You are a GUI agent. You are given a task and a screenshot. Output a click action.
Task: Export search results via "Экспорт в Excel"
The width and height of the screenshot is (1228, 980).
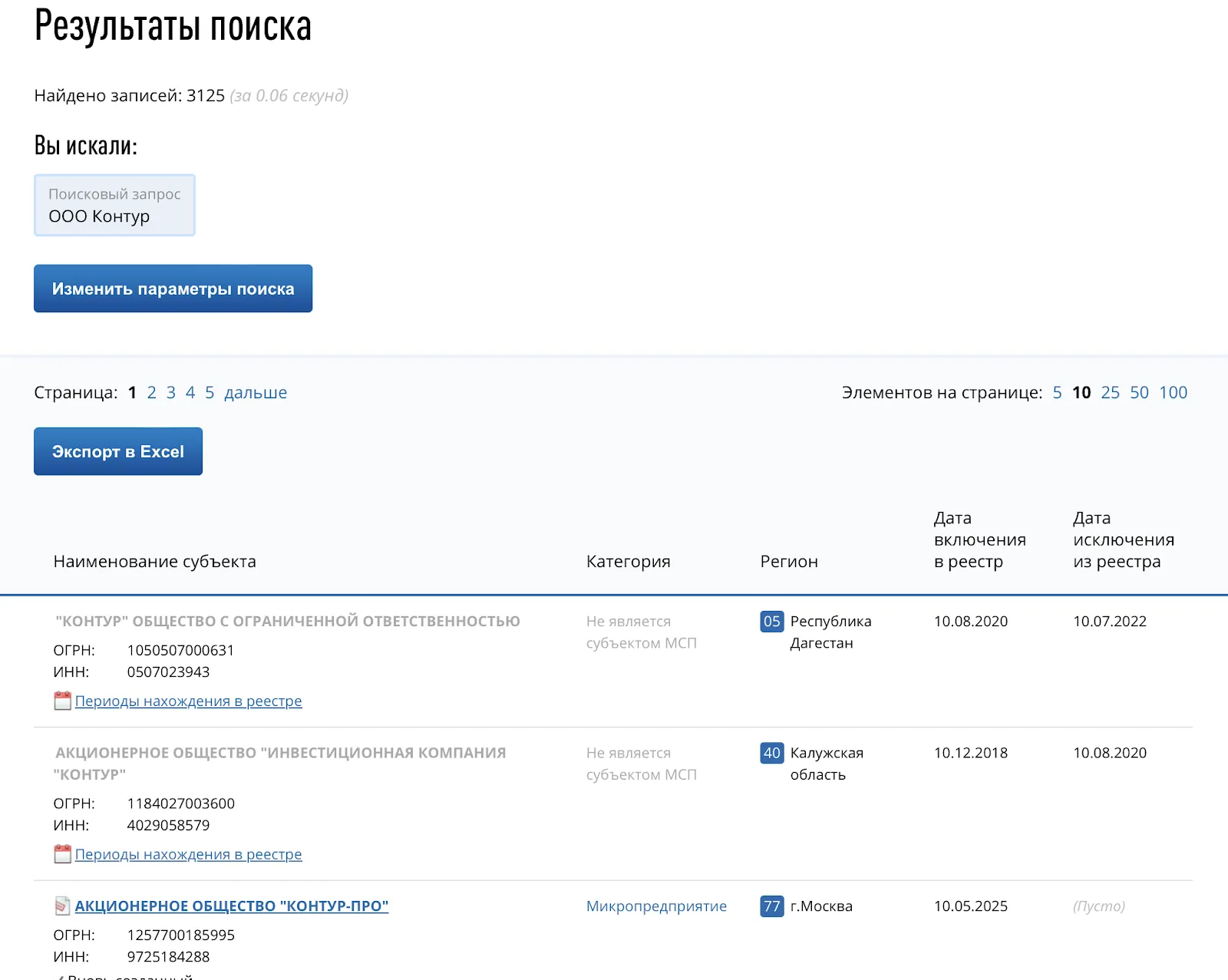coord(117,451)
